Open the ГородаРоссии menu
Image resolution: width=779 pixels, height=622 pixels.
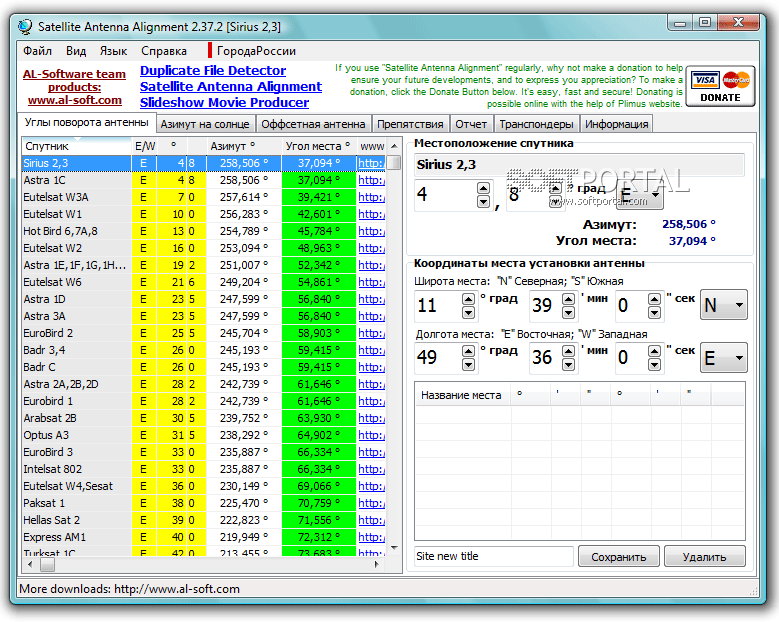[x=256, y=51]
